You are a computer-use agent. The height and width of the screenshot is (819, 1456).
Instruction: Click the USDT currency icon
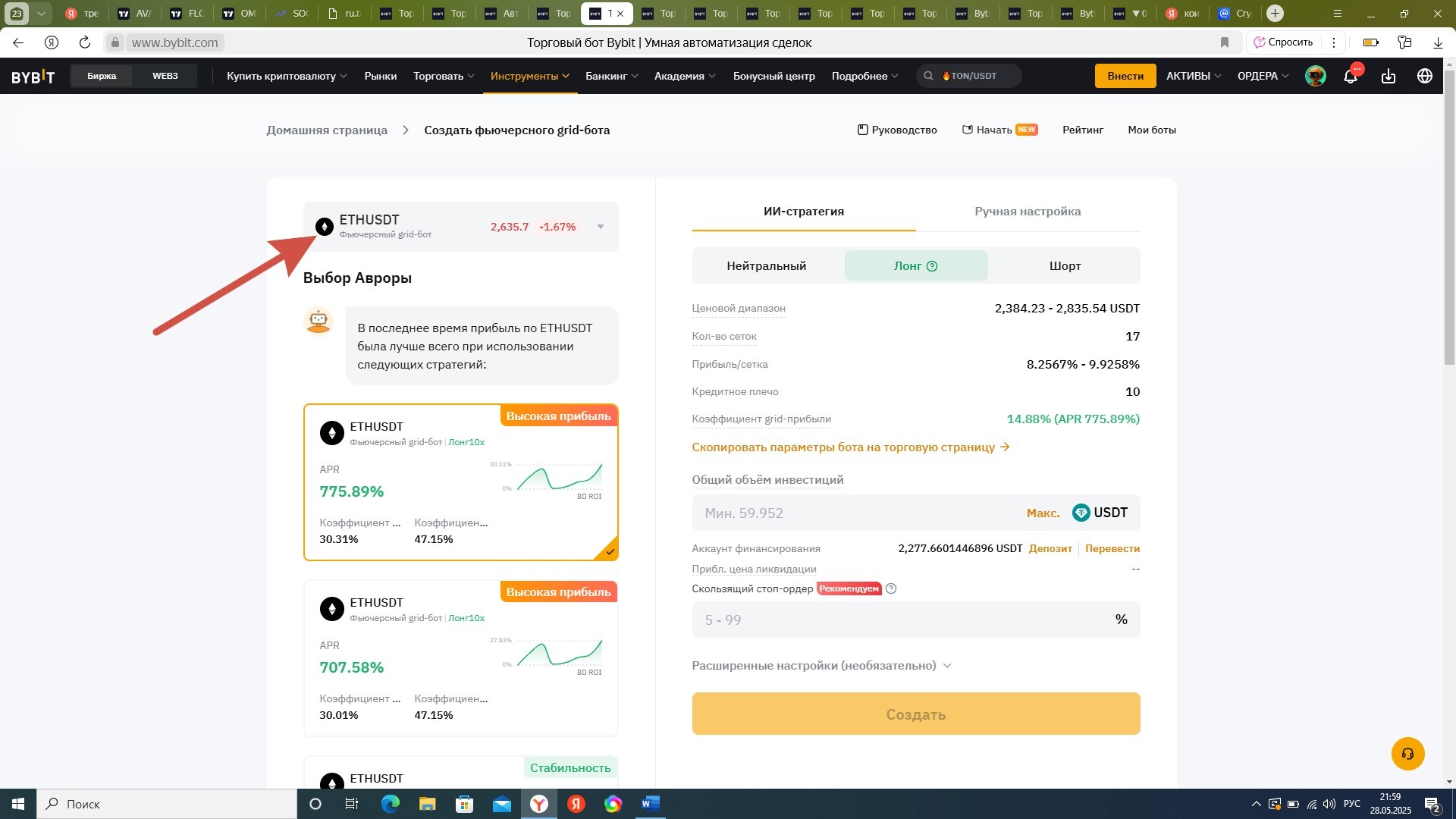1081,513
